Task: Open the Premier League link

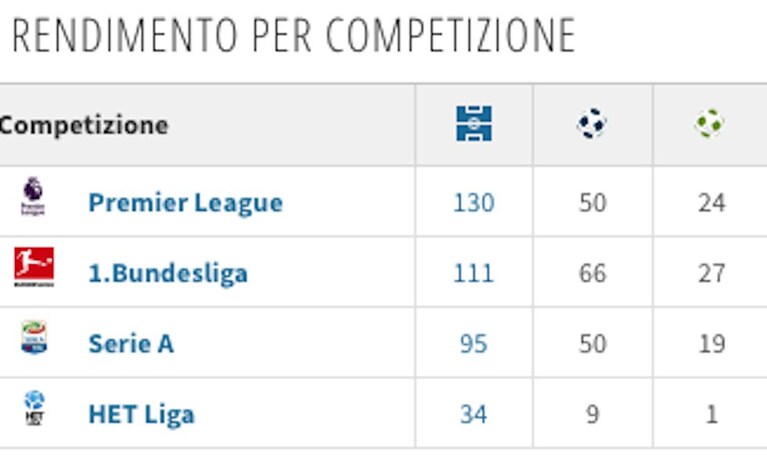Action: 185,203
